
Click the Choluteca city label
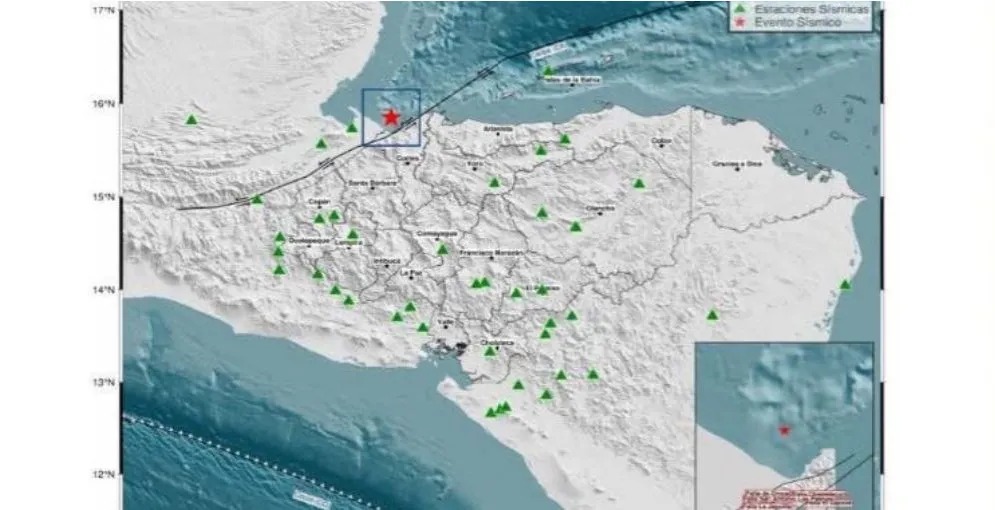point(497,342)
